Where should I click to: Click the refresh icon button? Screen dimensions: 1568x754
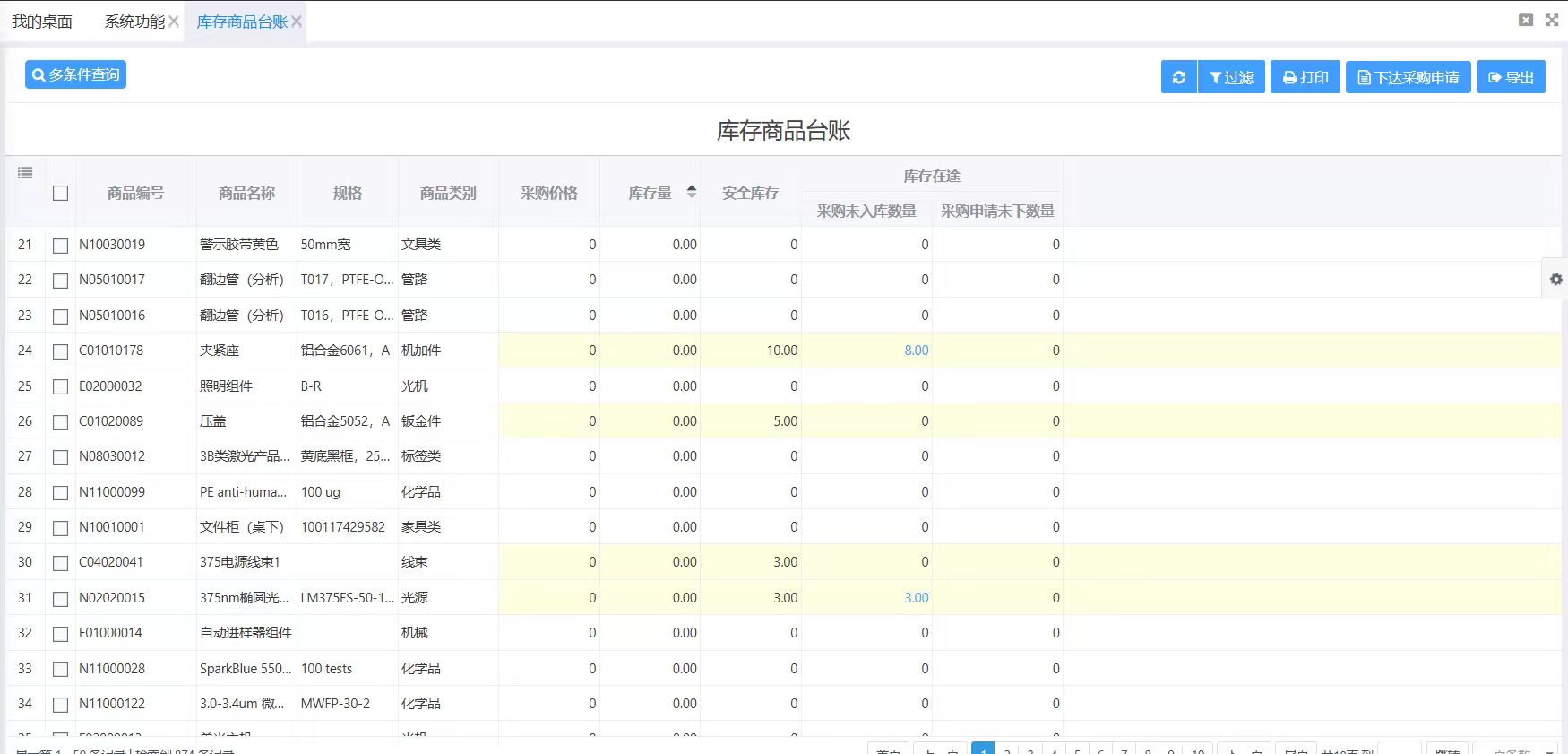(1179, 77)
